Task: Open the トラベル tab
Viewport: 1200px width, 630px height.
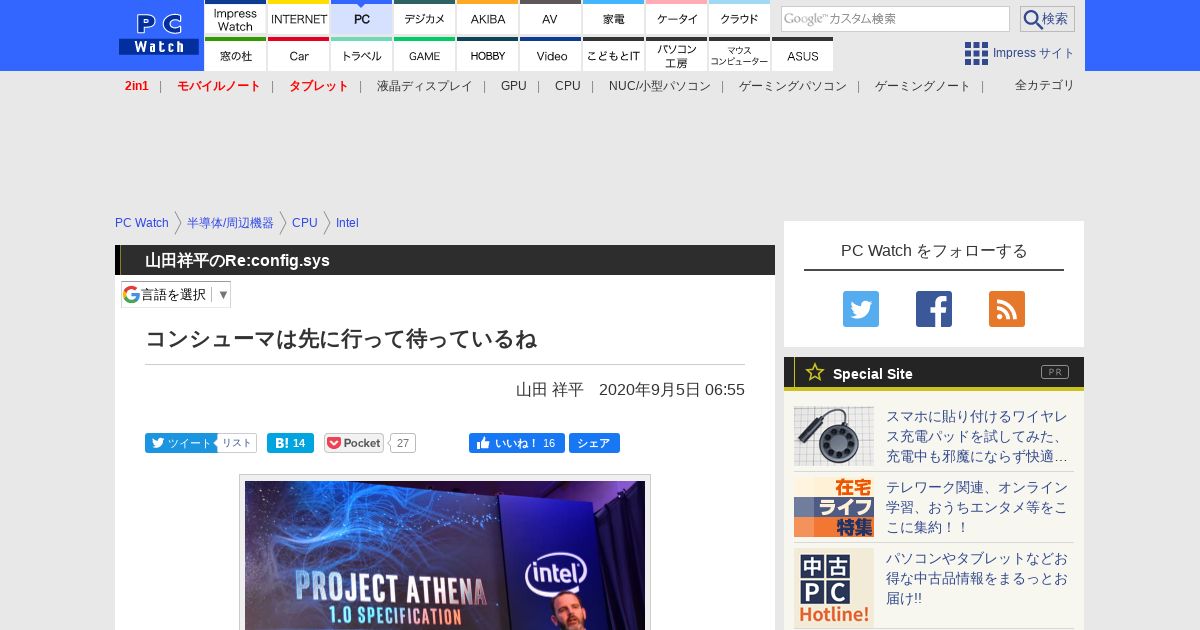Action: click(361, 55)
